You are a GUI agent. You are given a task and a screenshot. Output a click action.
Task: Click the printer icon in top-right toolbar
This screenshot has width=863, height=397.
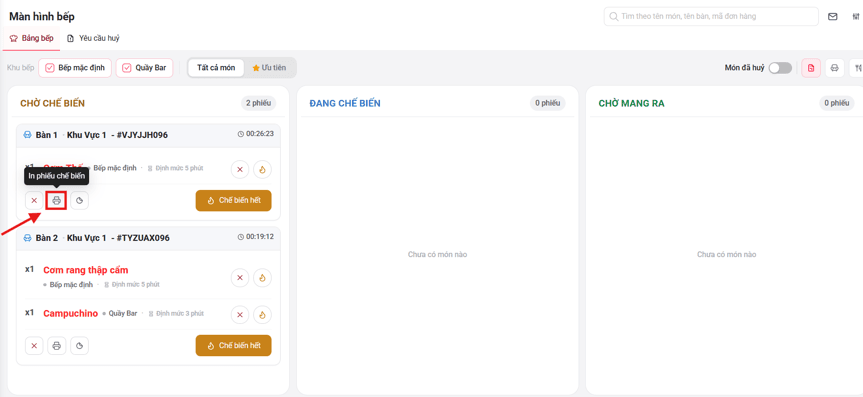(834, 68)
